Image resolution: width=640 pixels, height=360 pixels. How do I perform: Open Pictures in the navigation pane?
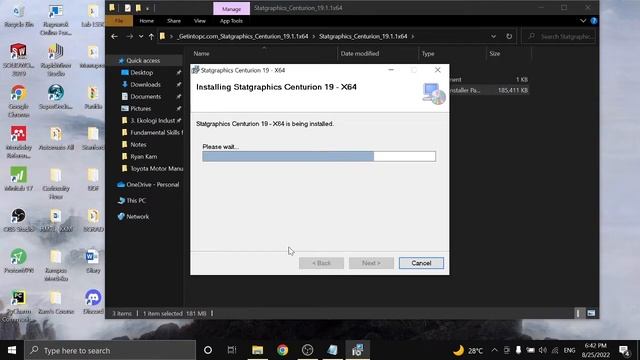coord(140,109)
